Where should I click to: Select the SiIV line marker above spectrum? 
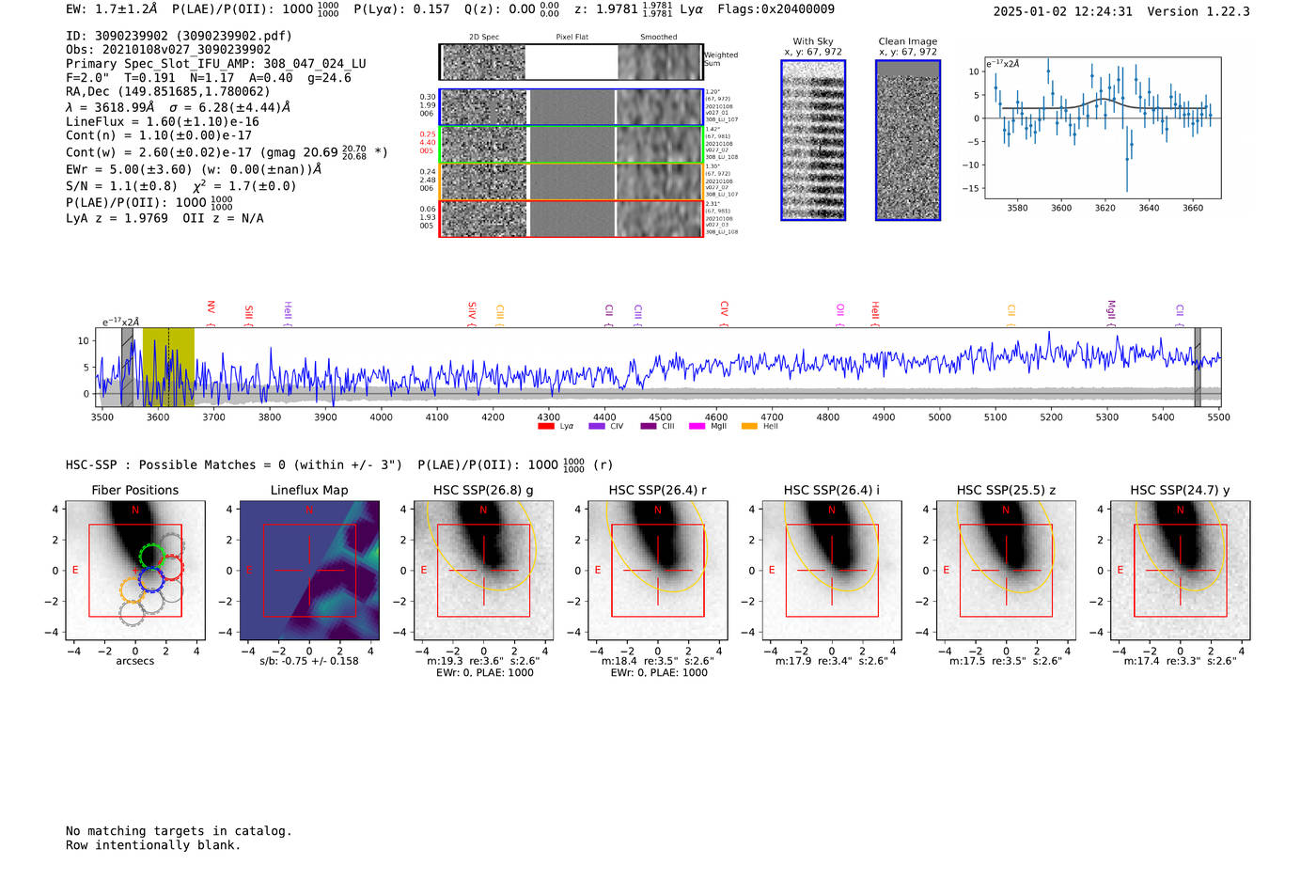tap(472, 313)
